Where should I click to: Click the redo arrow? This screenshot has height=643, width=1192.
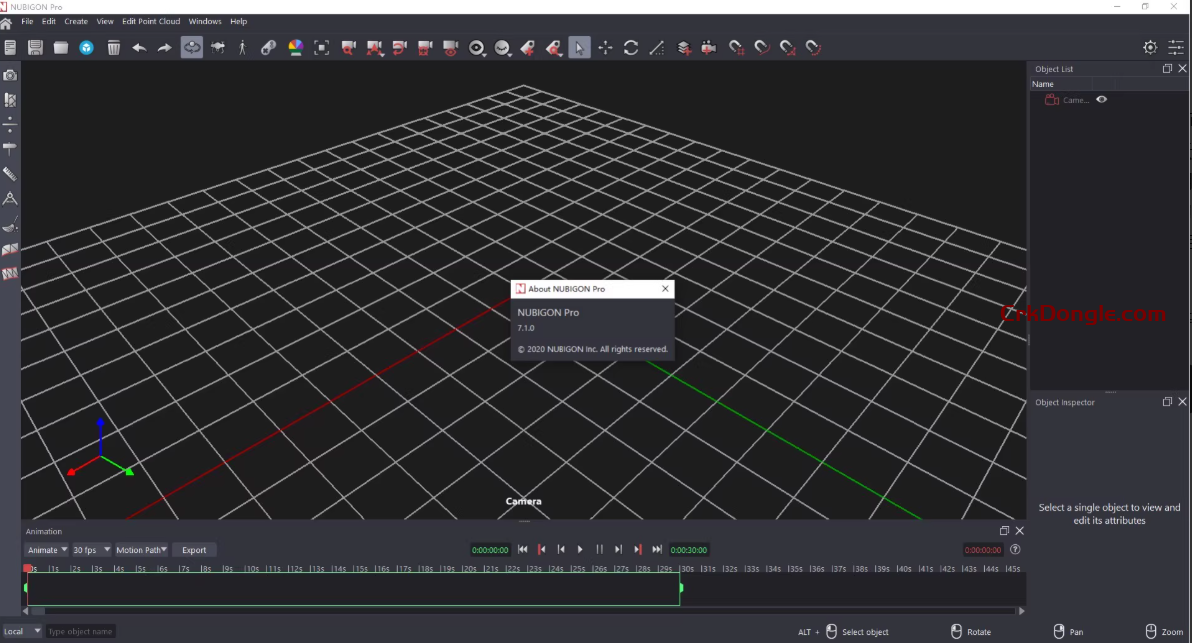pyautogui.click(x=164, y=47)
